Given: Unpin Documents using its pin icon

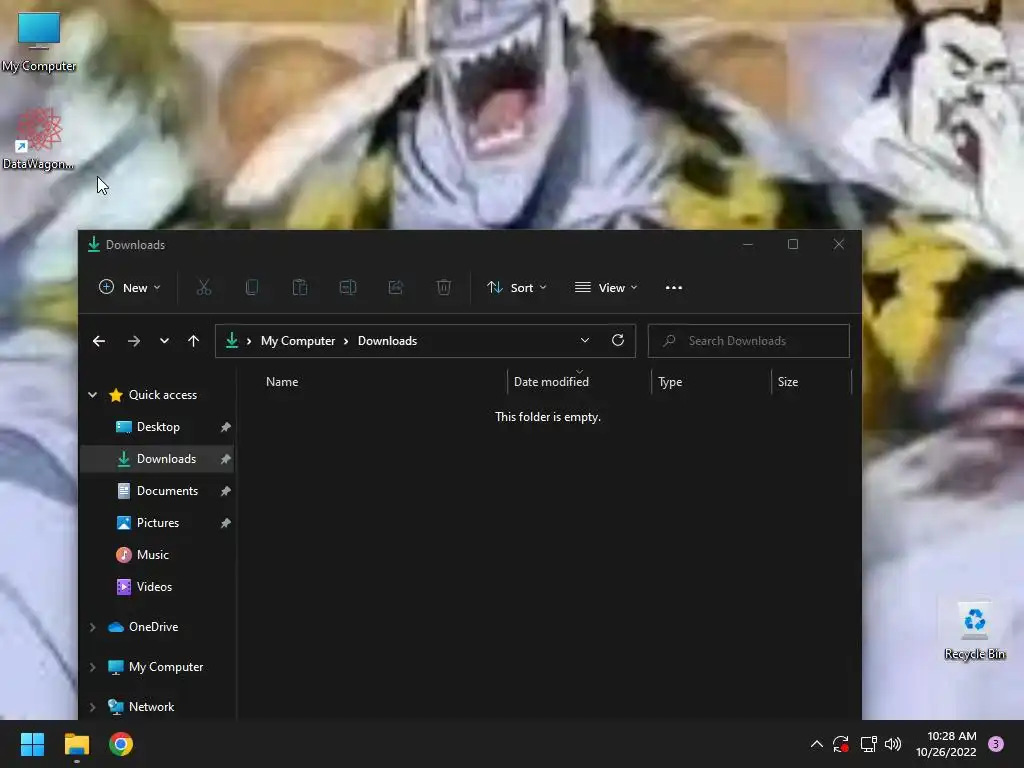Looking at the screenshot, I should [225, 491].
